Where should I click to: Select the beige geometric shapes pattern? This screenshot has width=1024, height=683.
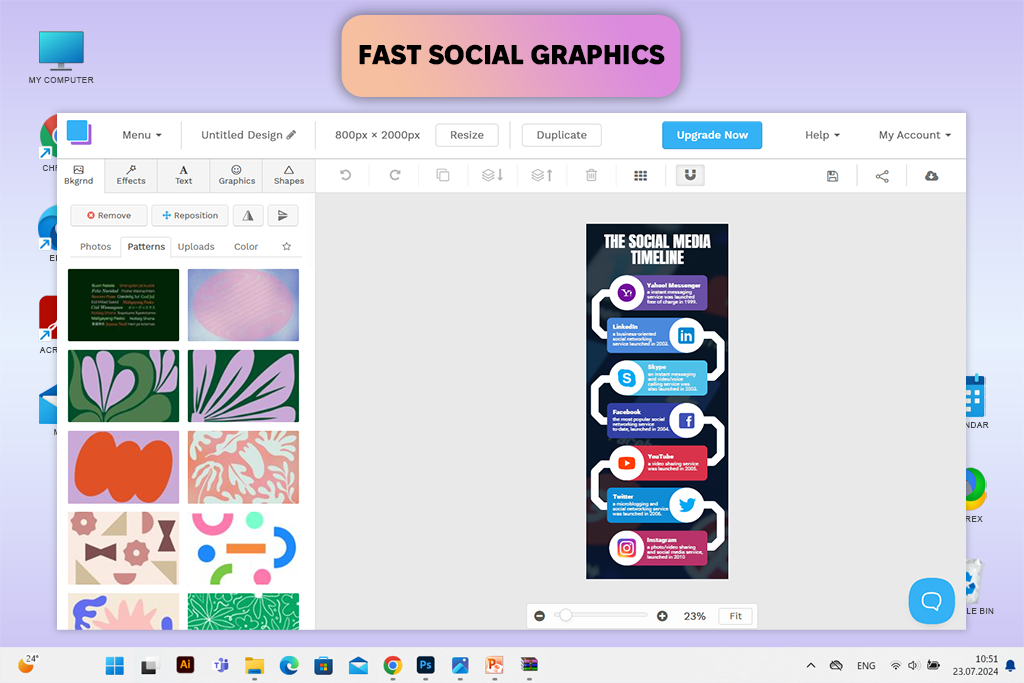point(123,548)
